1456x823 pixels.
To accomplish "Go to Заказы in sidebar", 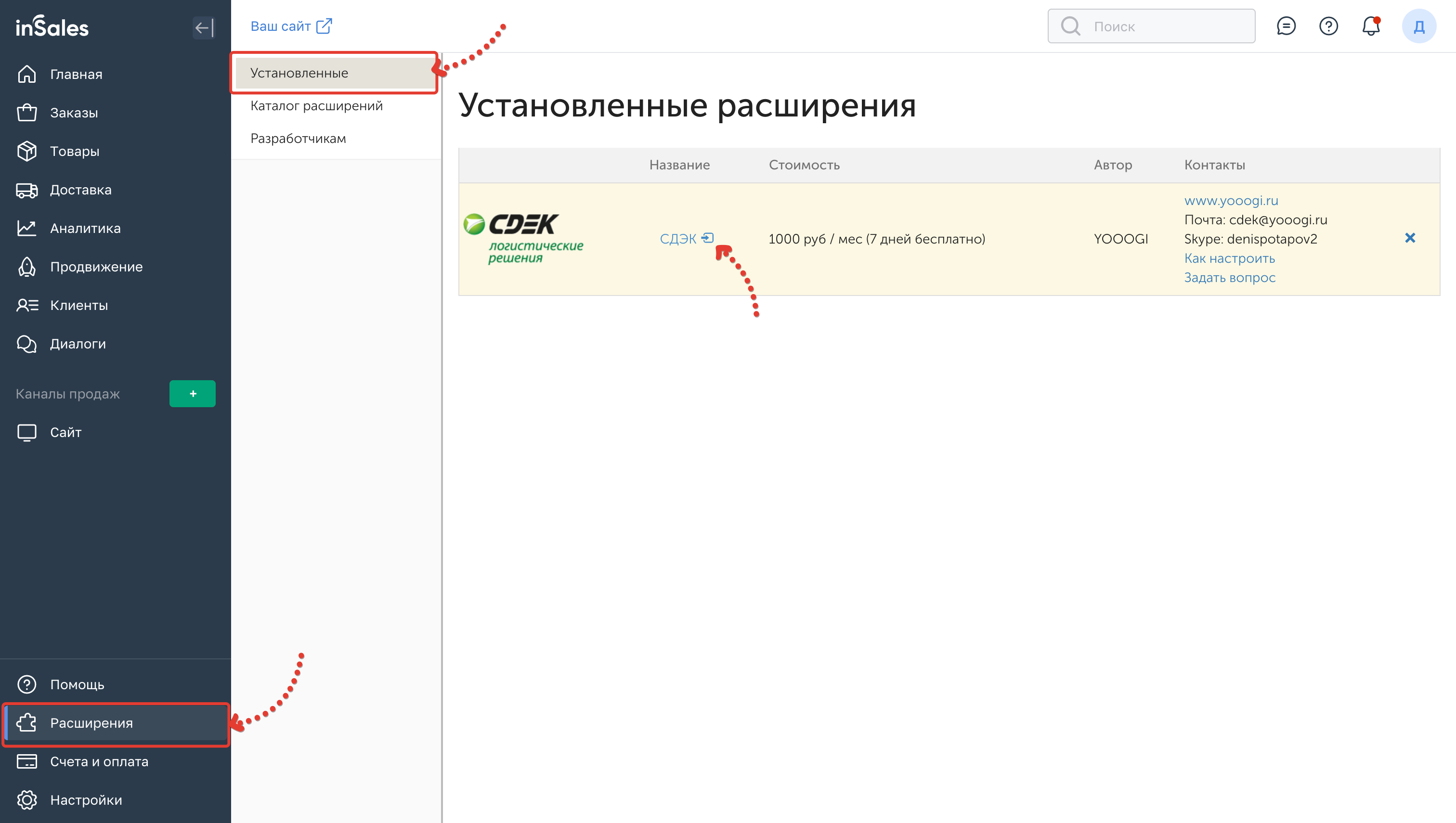I will click(x=74, y=113).
